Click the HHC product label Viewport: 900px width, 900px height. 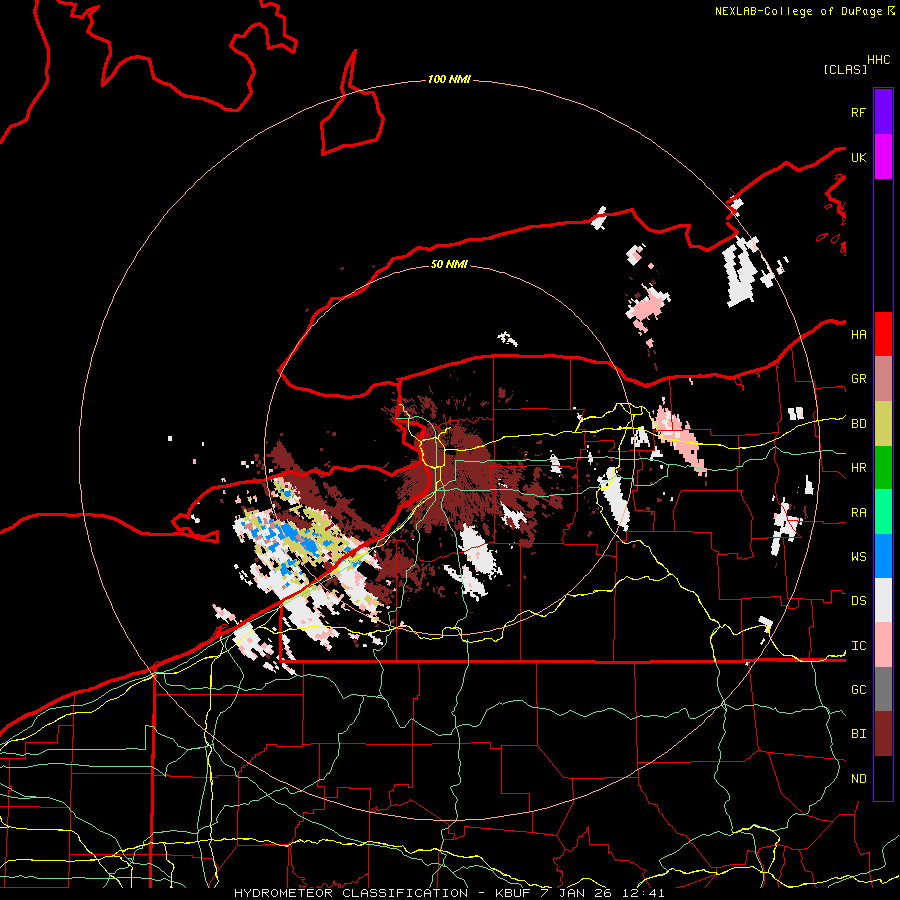(x=878, y=60)
